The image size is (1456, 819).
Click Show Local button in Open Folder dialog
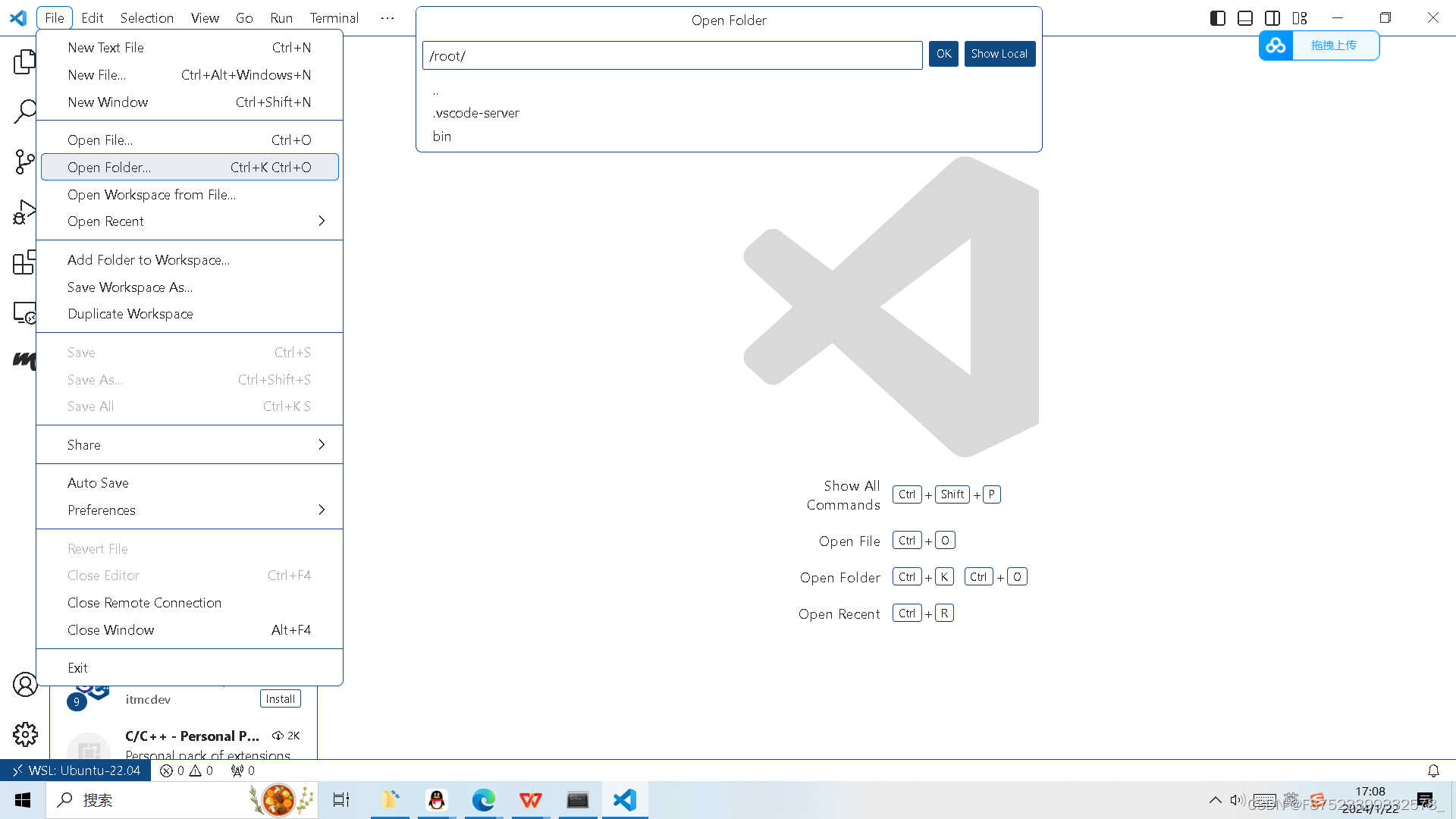[x=999, y=53]
